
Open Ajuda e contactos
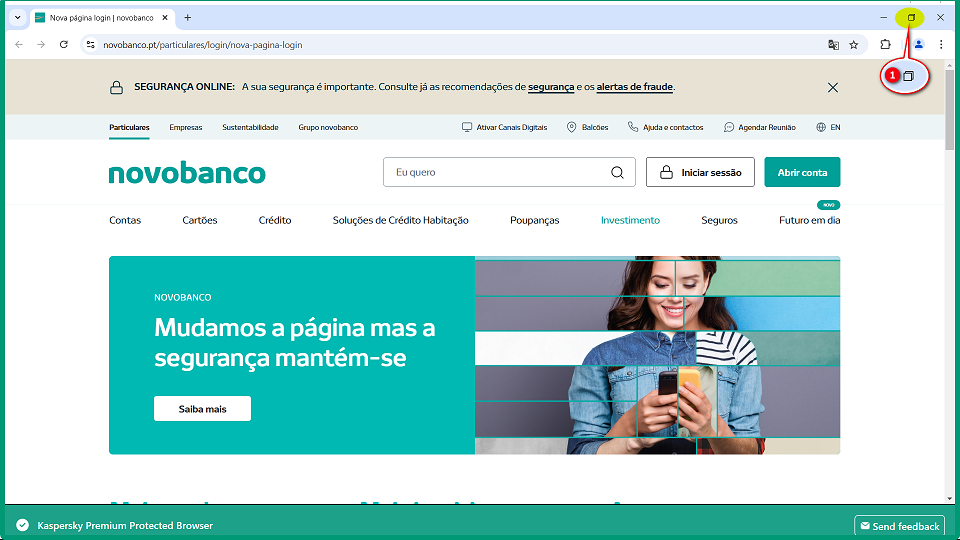[666, 127]
